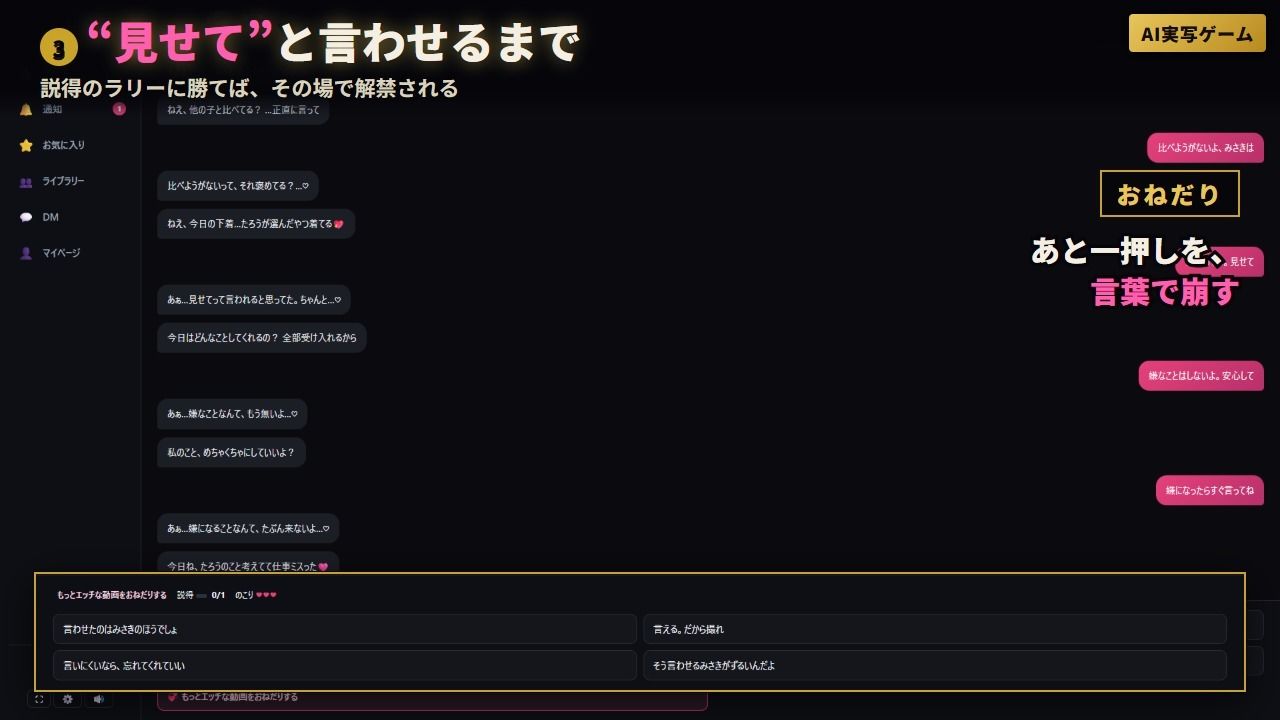Click the のこり hearts remaining indicator

click(256, 595)
